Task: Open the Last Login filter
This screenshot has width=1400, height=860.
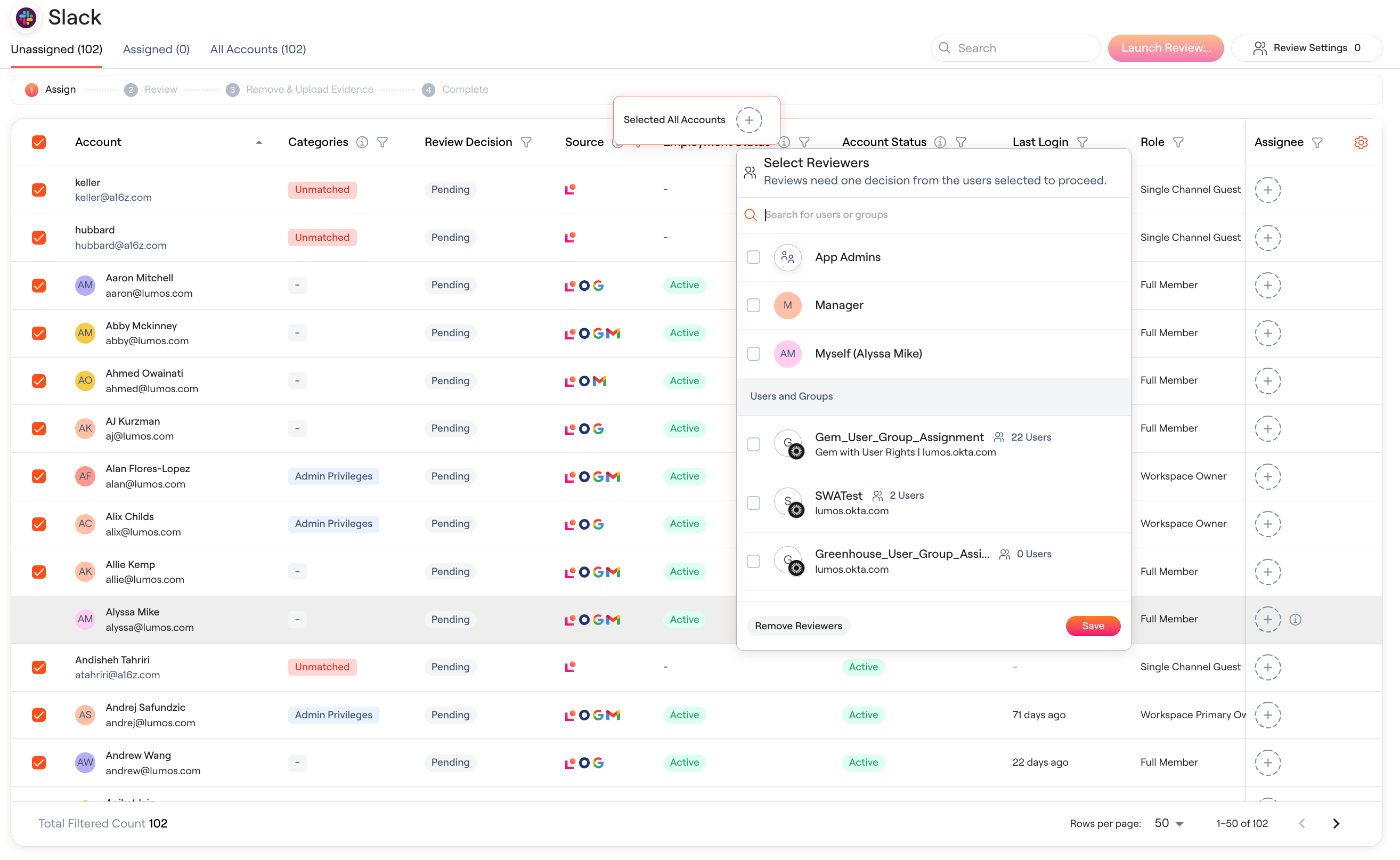Action: tap(1082, 142)
